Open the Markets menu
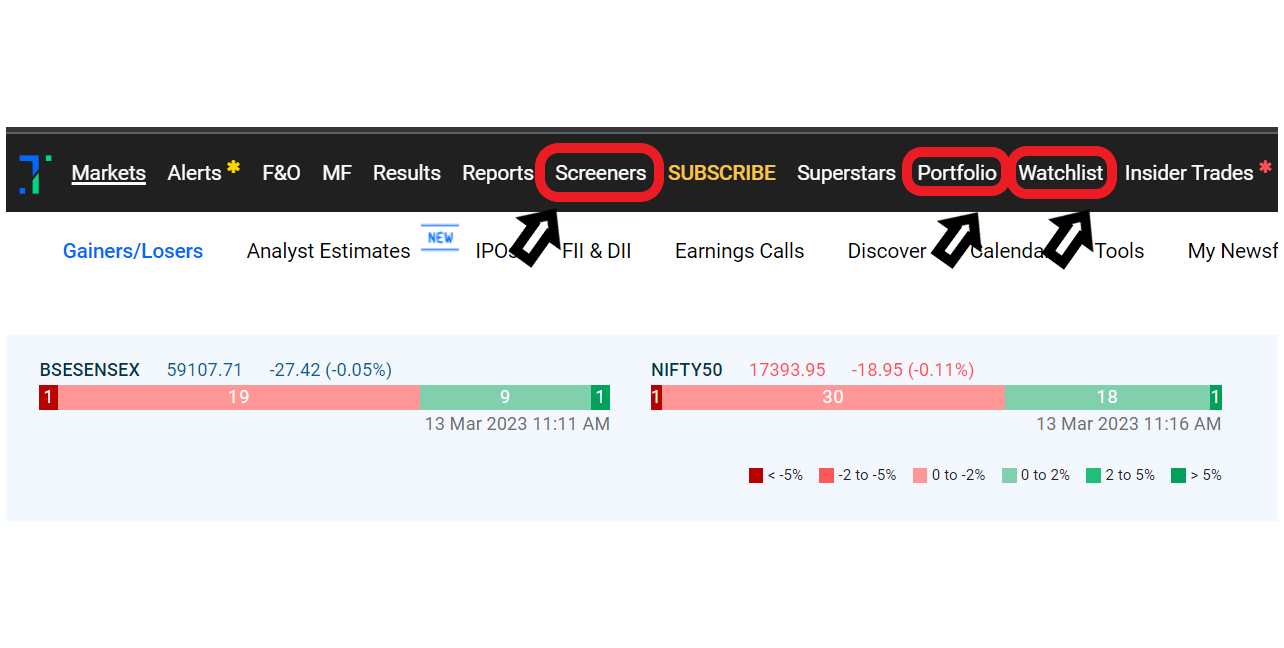 [x=109, y=173]
